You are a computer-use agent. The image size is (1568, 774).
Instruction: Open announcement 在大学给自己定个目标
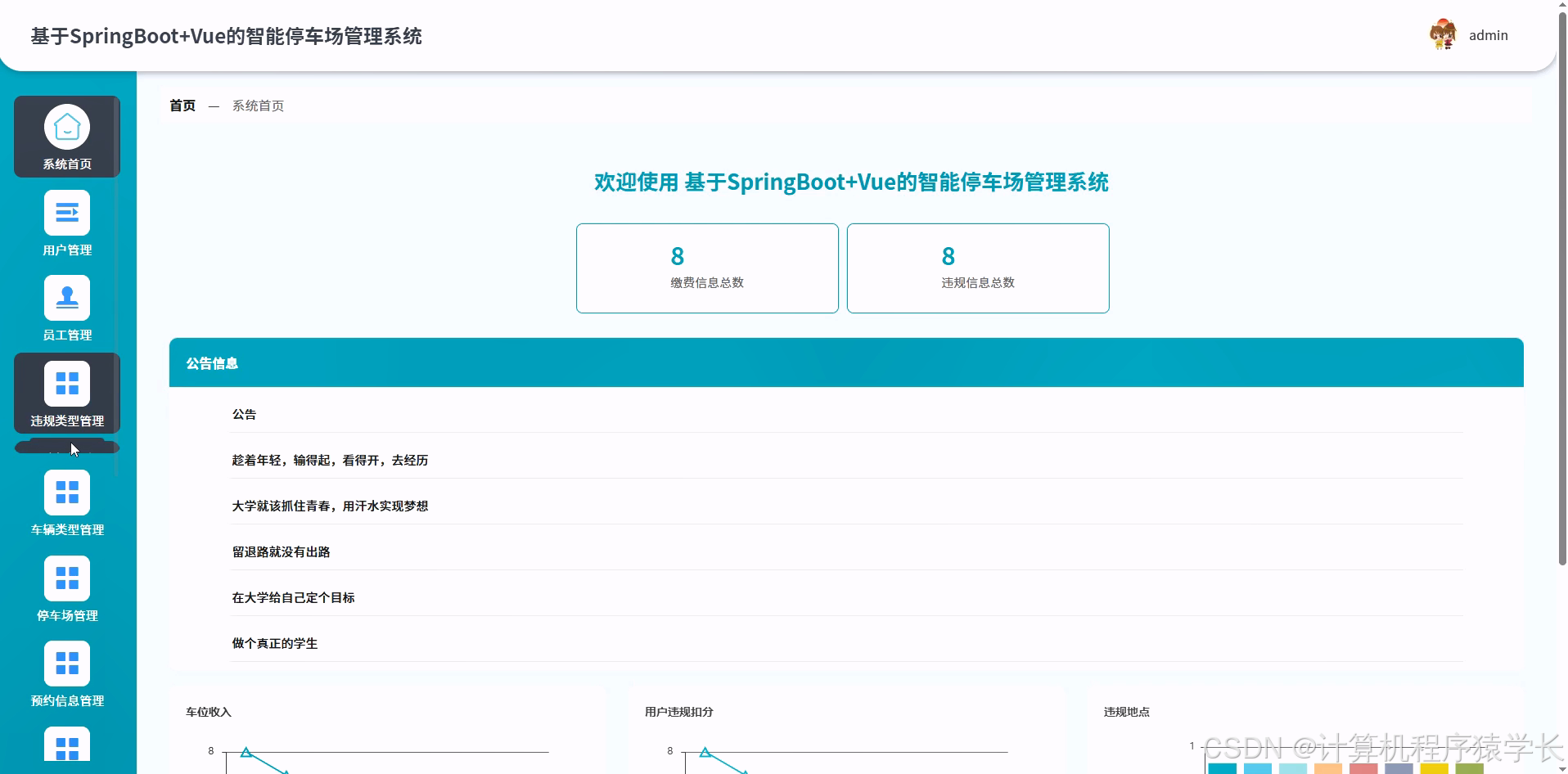[293, 598]
